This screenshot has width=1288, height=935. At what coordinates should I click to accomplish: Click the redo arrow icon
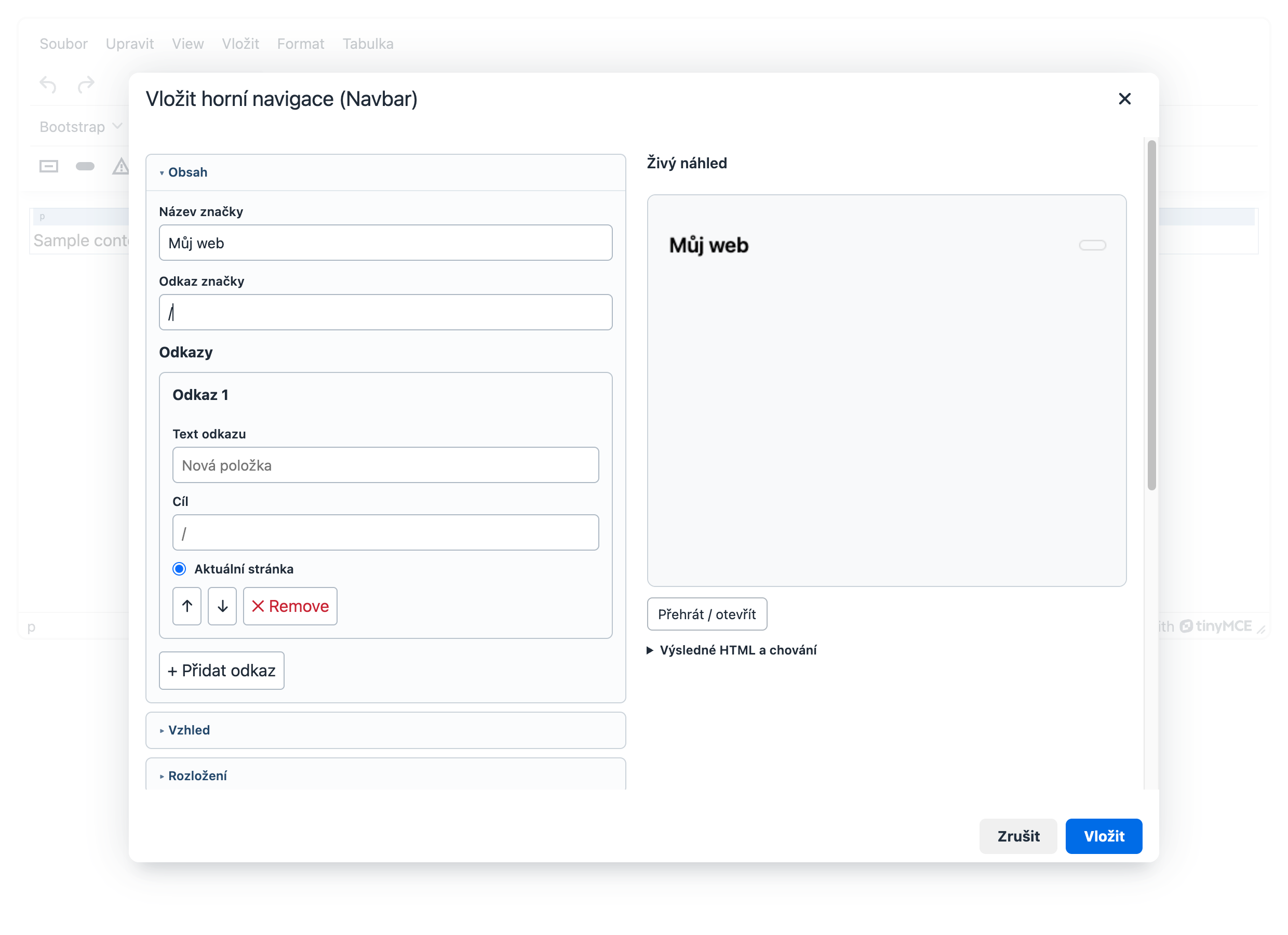pyautogui.click(x=86, y=85)
